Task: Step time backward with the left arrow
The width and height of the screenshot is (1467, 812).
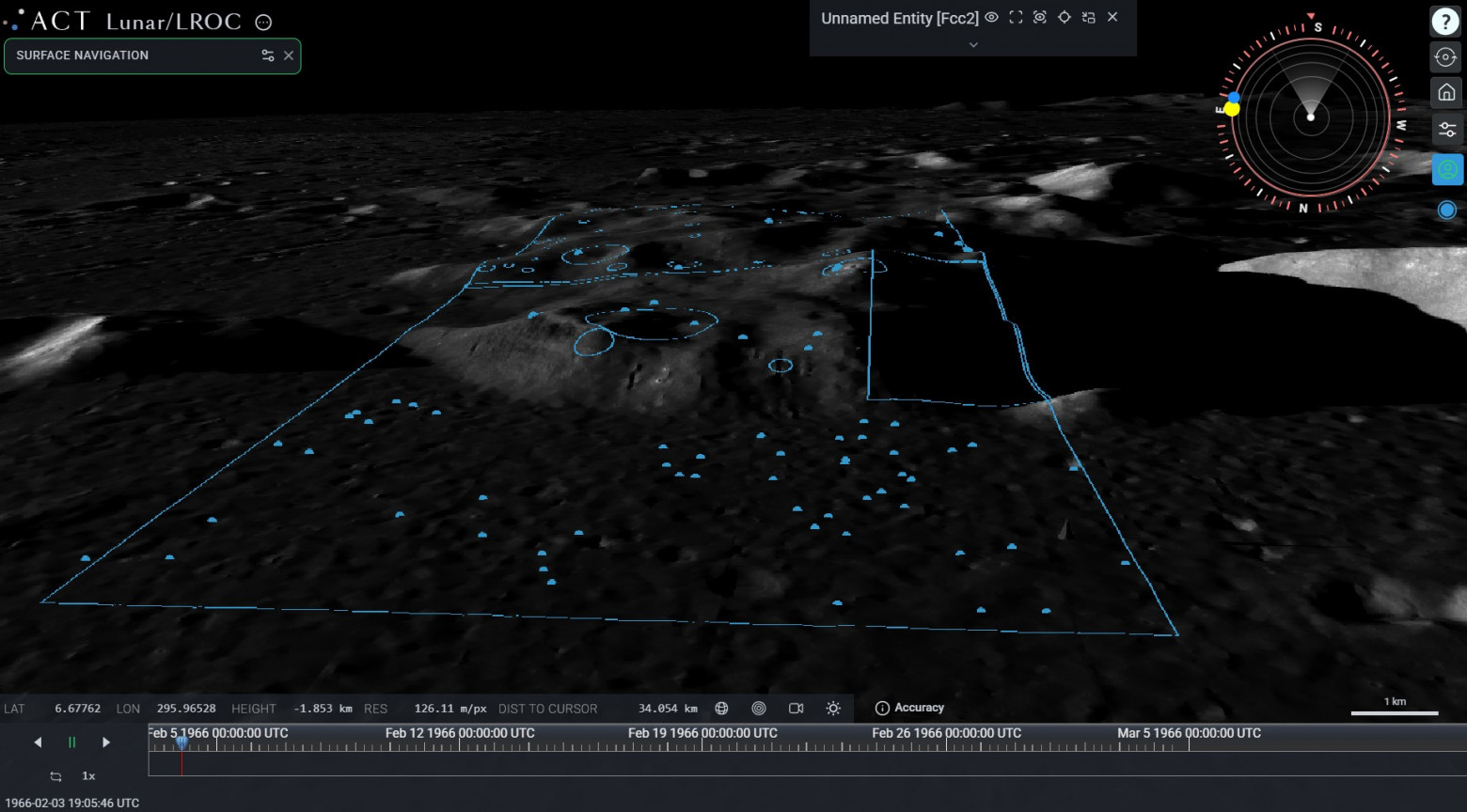Action: tap(38, 742)
